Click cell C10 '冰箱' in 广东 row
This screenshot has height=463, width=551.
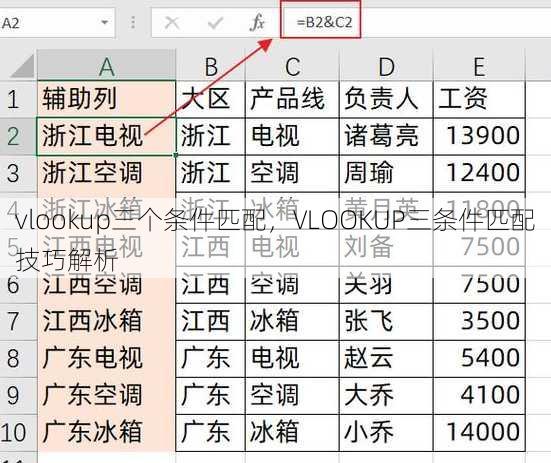point(292,433)
